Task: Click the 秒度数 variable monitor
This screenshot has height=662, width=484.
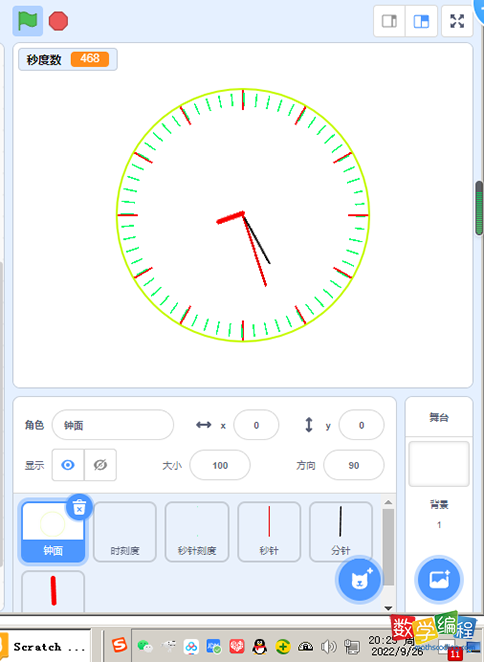Action: pos(68,59)
